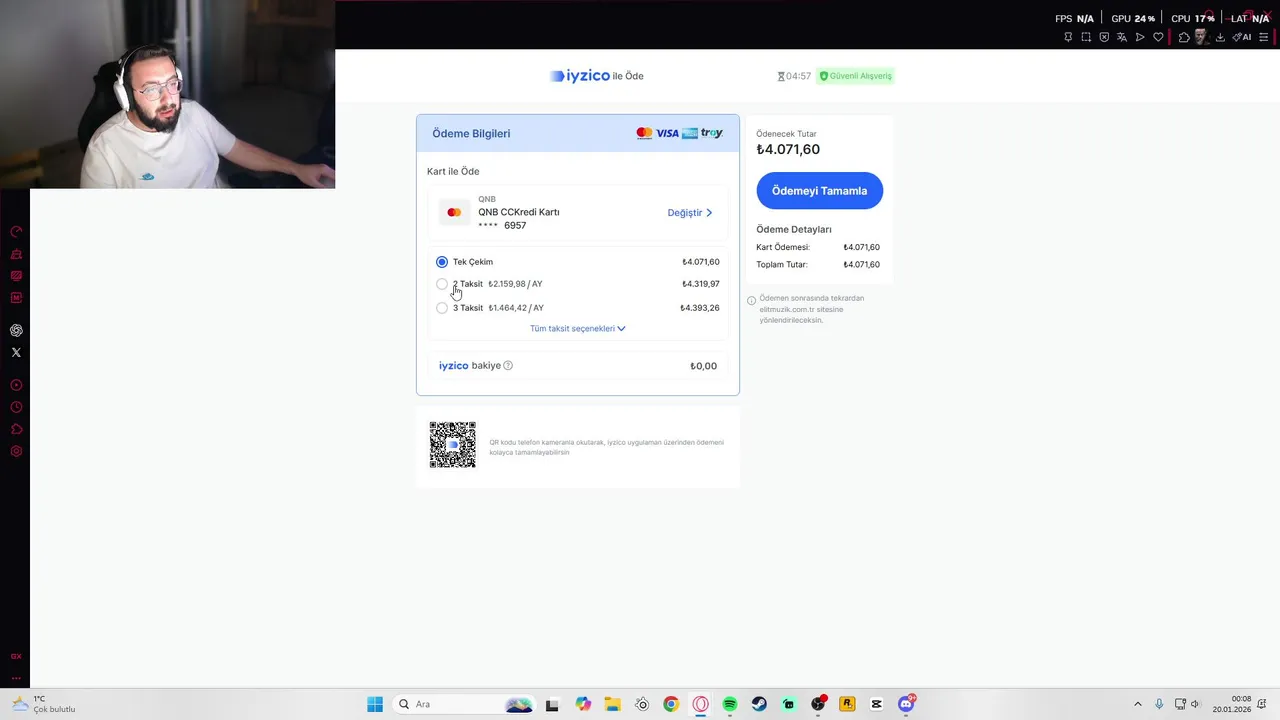The width and height of the screenshot is (1280, 720).
Task: Open File Explorer from the taskbar
Action: point(612,704)
